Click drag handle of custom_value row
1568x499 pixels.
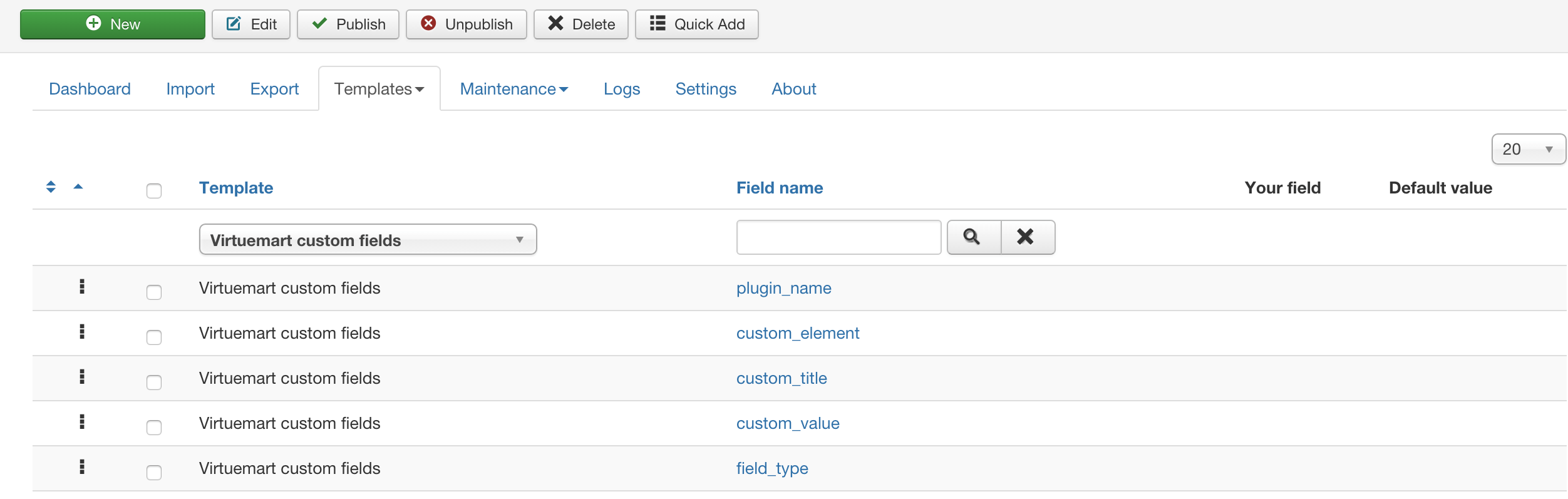coord(82,421)
